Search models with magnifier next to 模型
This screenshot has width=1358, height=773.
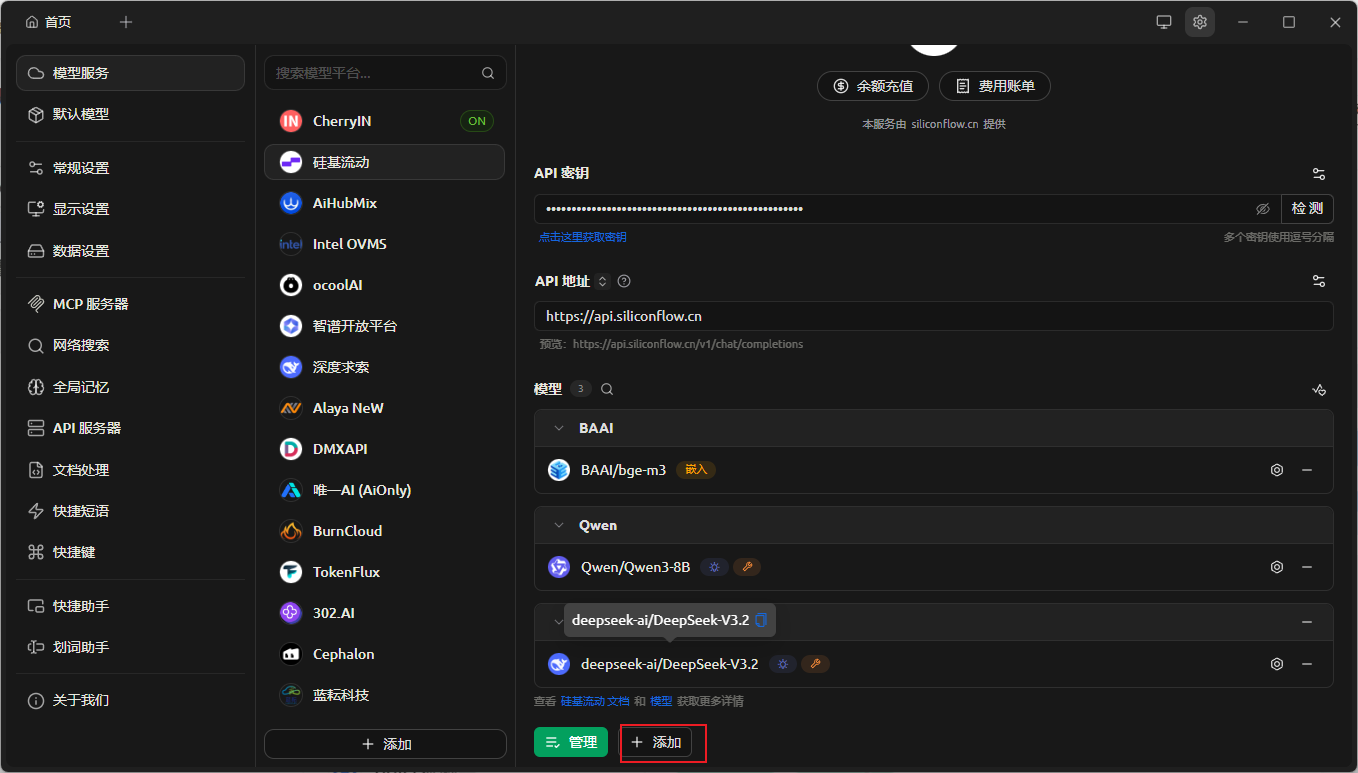(607, 389)
